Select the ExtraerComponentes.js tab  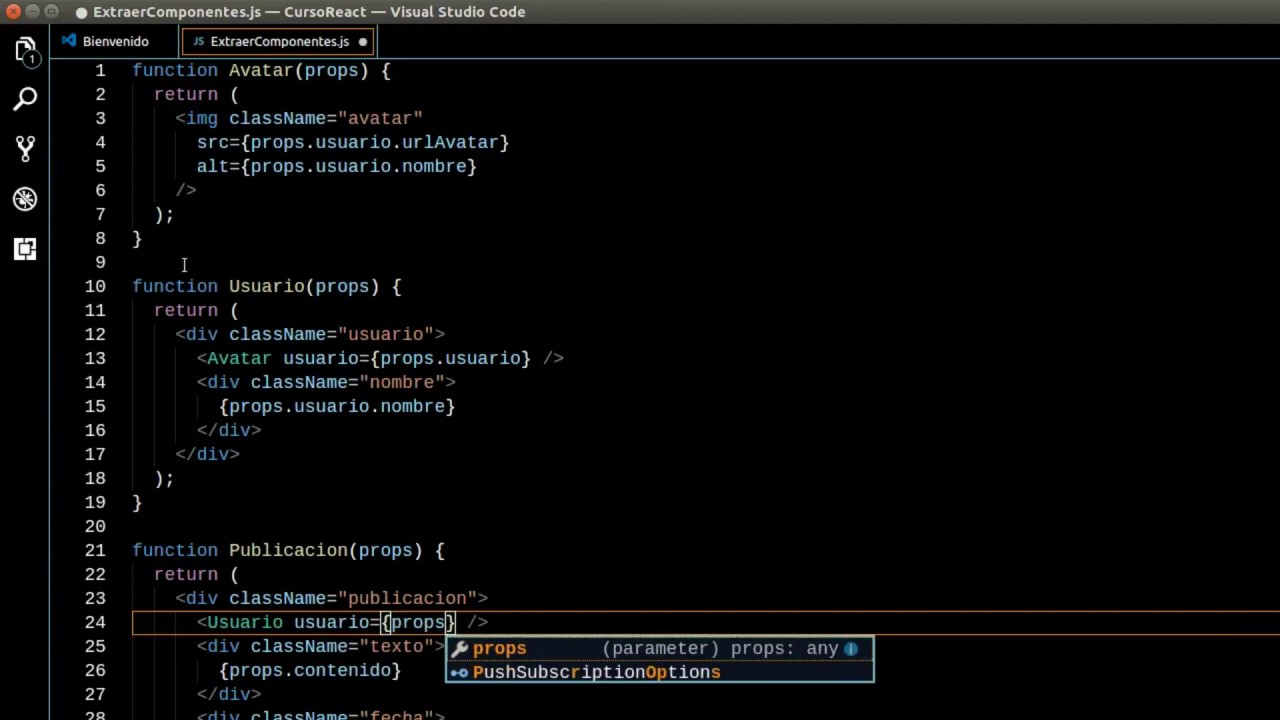pos(279,41)
